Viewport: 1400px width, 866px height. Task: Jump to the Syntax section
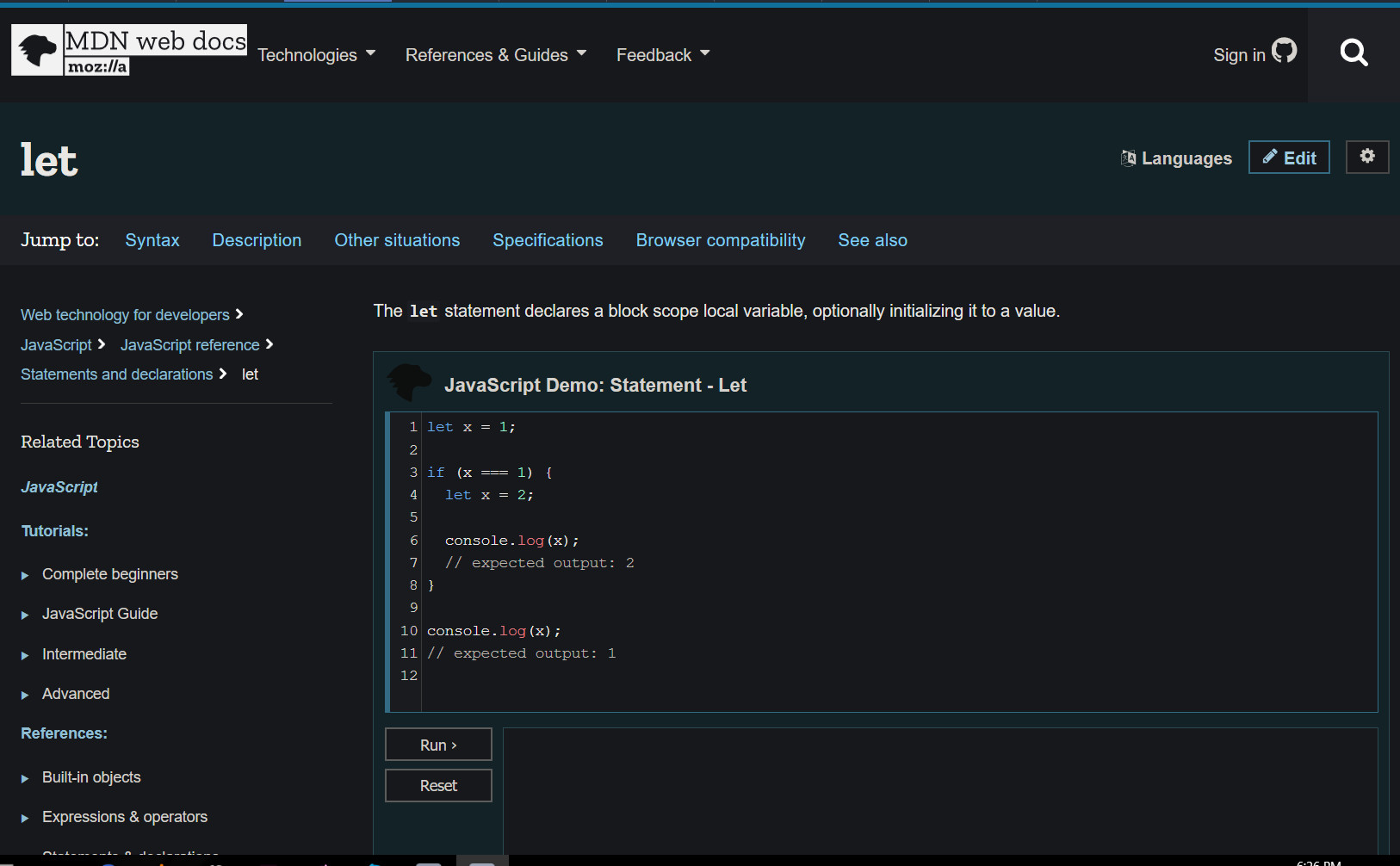point(152,240)
